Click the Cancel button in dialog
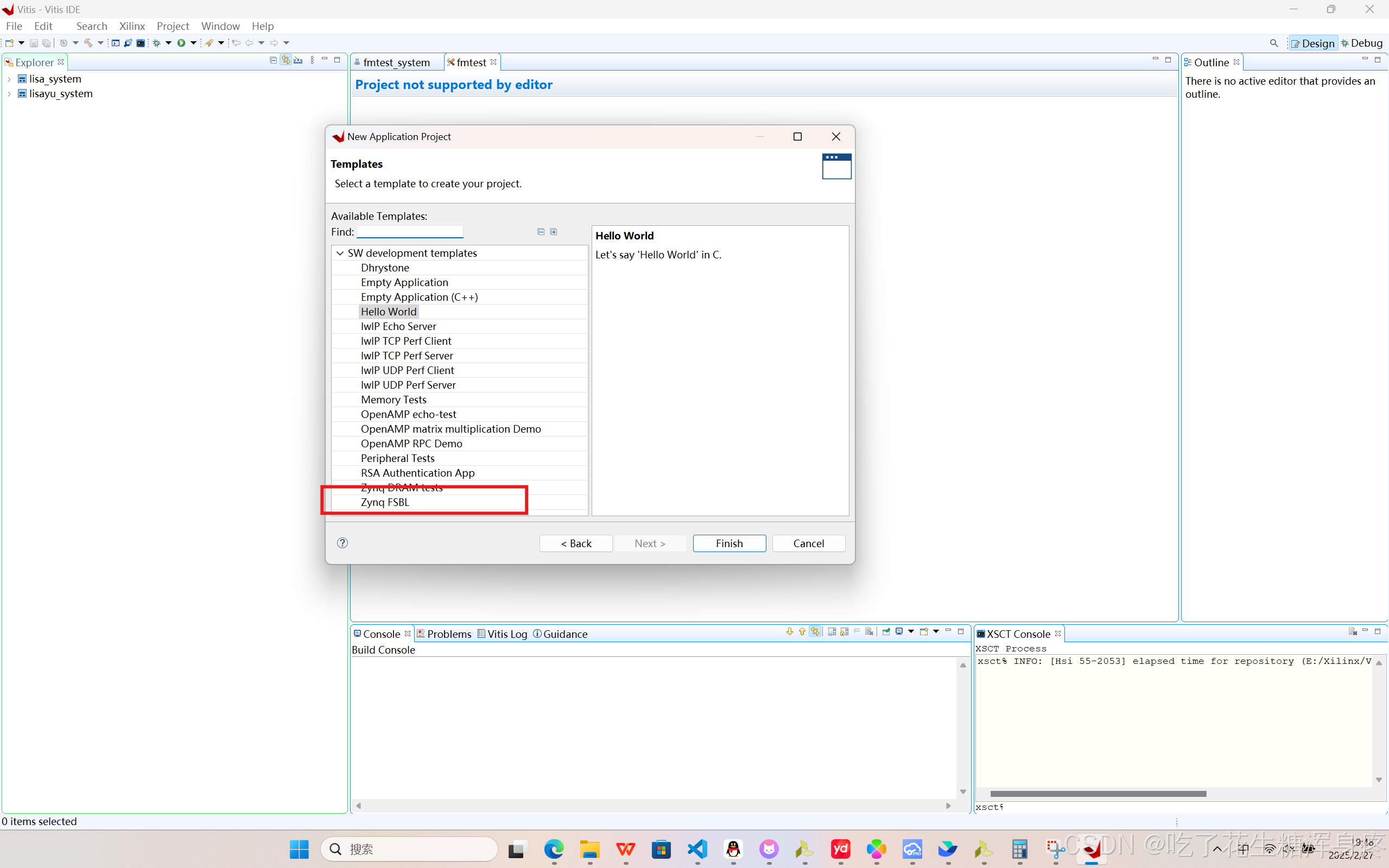Viewport: 1389px width, 868px height. click(x=809, y=543)
